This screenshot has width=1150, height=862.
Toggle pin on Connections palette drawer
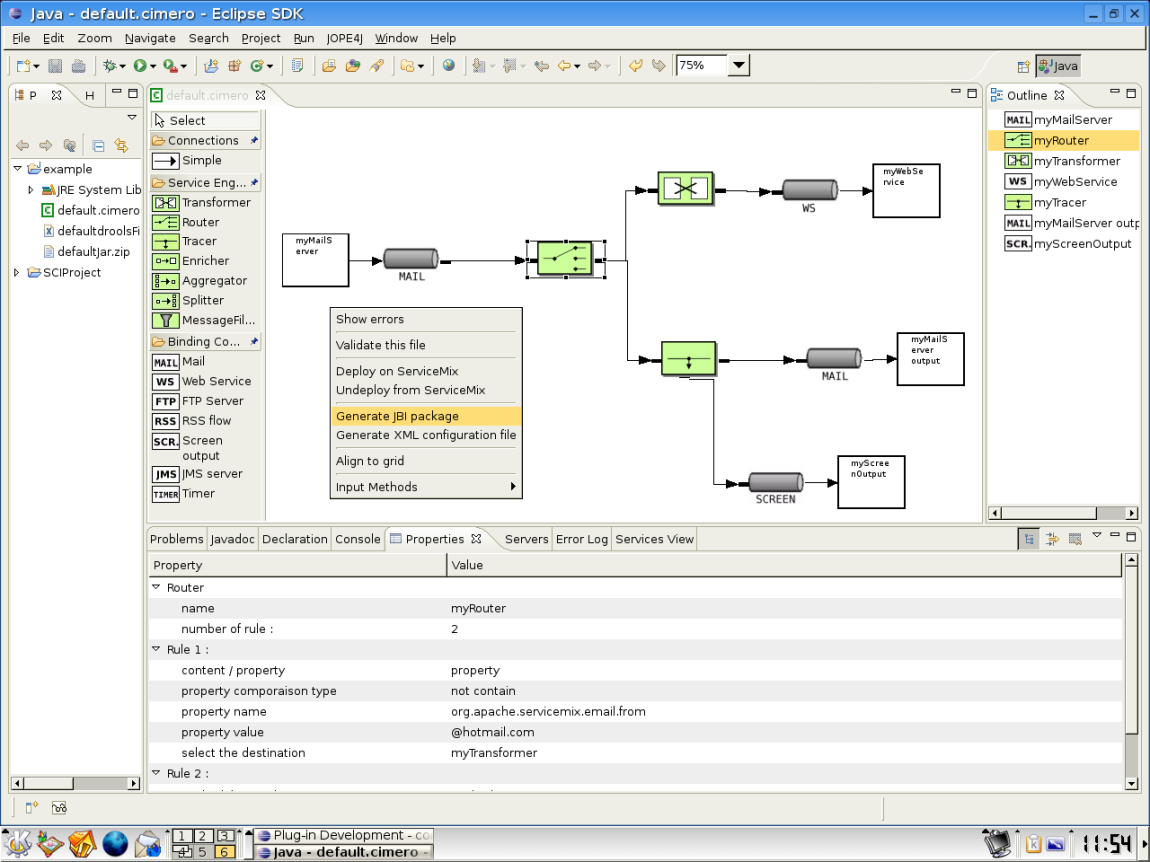point(254,141)
